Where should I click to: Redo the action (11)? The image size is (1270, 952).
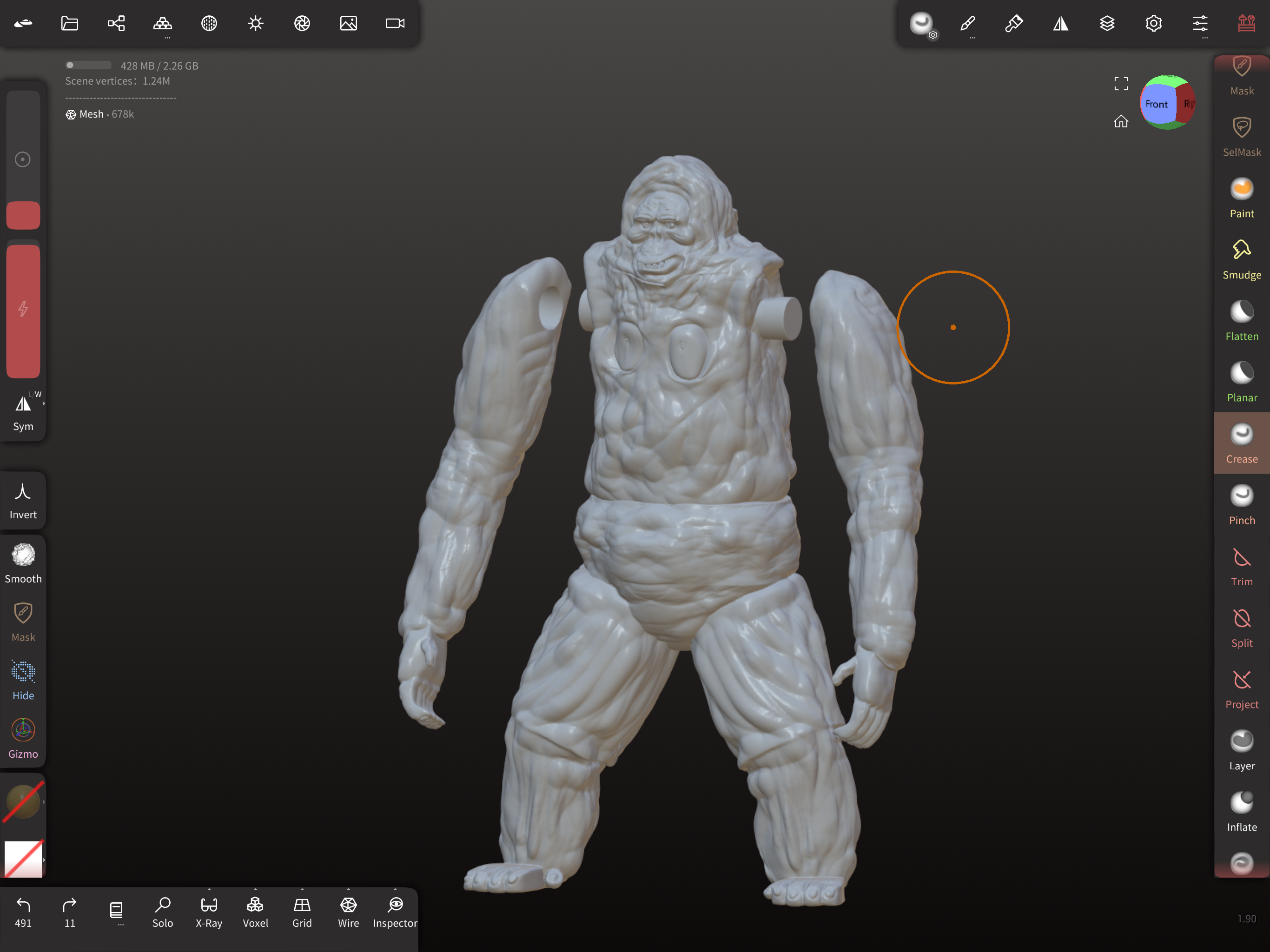pyautogui.click(x=69, y=912)
